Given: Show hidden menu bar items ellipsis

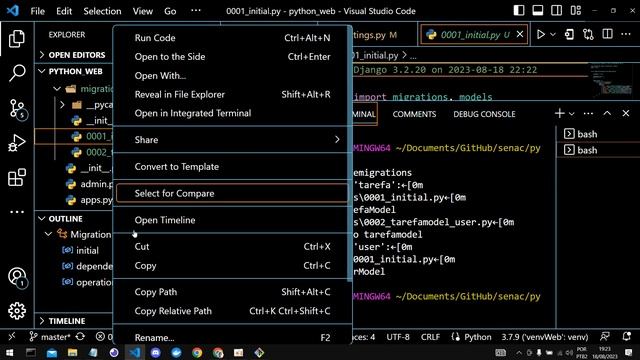Looking at the screenshot, I should (196, 11).
